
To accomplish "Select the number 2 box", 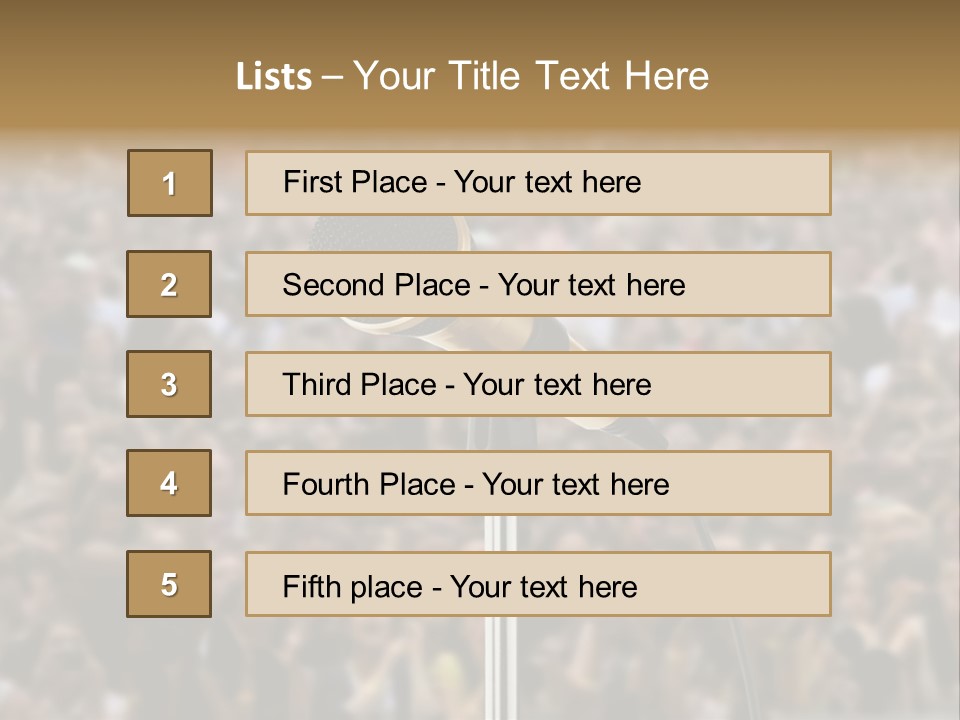I will point(169,284).
